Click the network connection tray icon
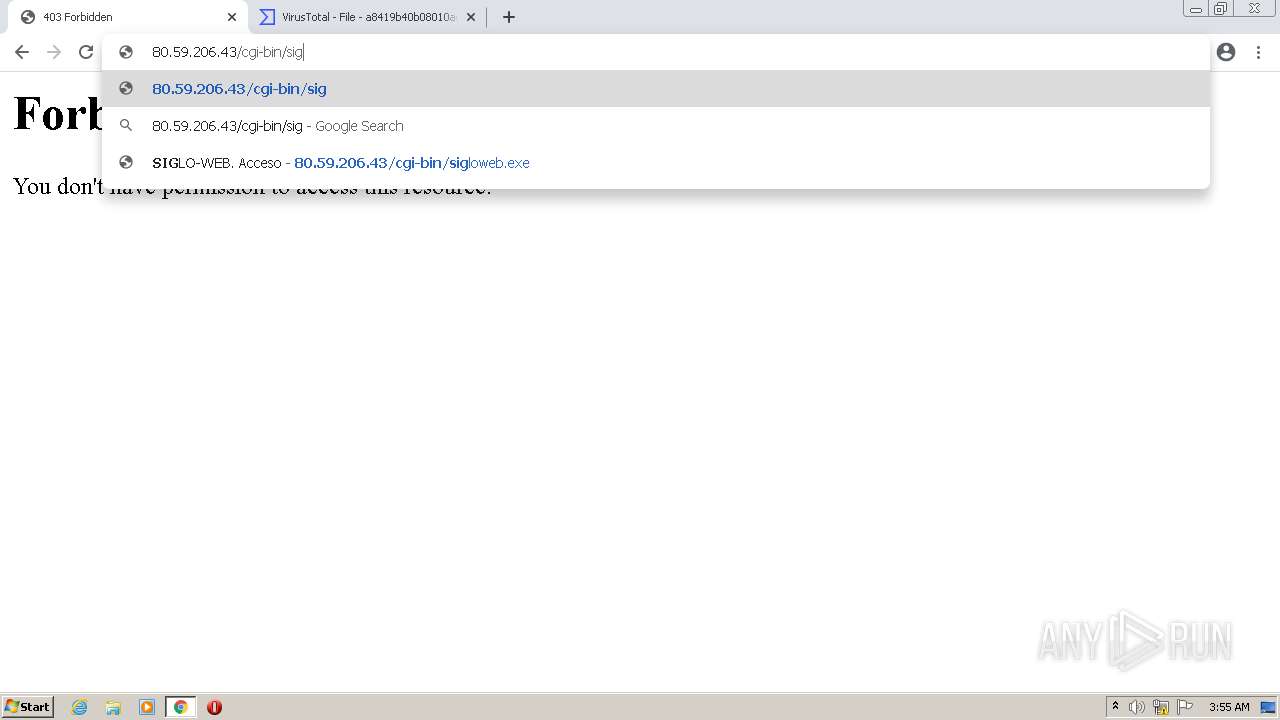The image size is (1280, 720). [x=1161, y=707]
